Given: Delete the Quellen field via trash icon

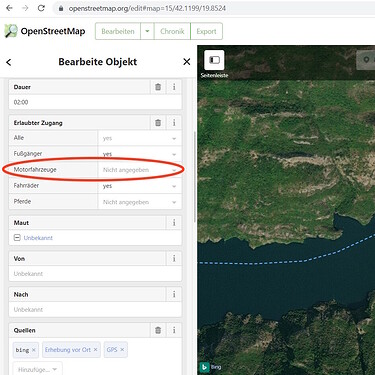Looking at the screenshot, I should pos(158,330).
